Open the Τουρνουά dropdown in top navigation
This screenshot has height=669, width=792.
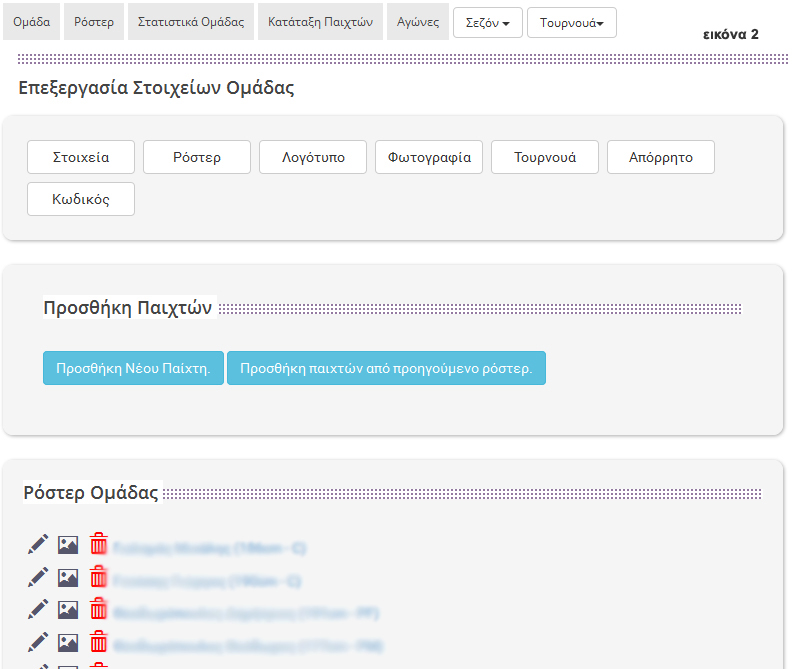(571, 22)
